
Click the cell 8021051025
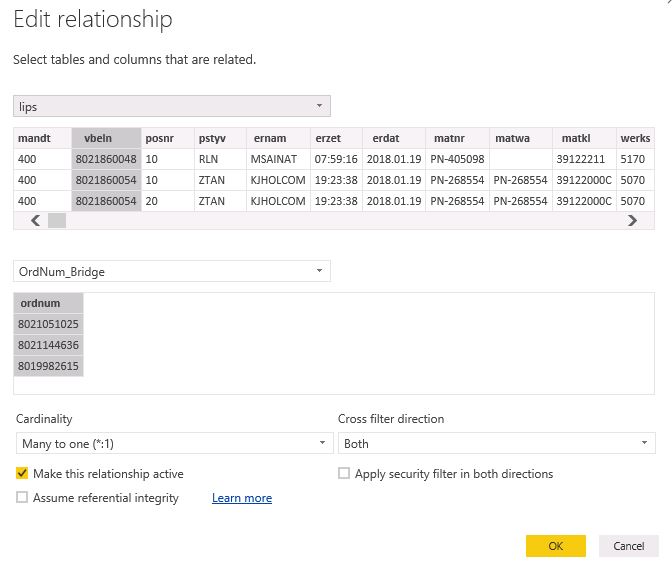pyautogui.click(x=48, y=324)
